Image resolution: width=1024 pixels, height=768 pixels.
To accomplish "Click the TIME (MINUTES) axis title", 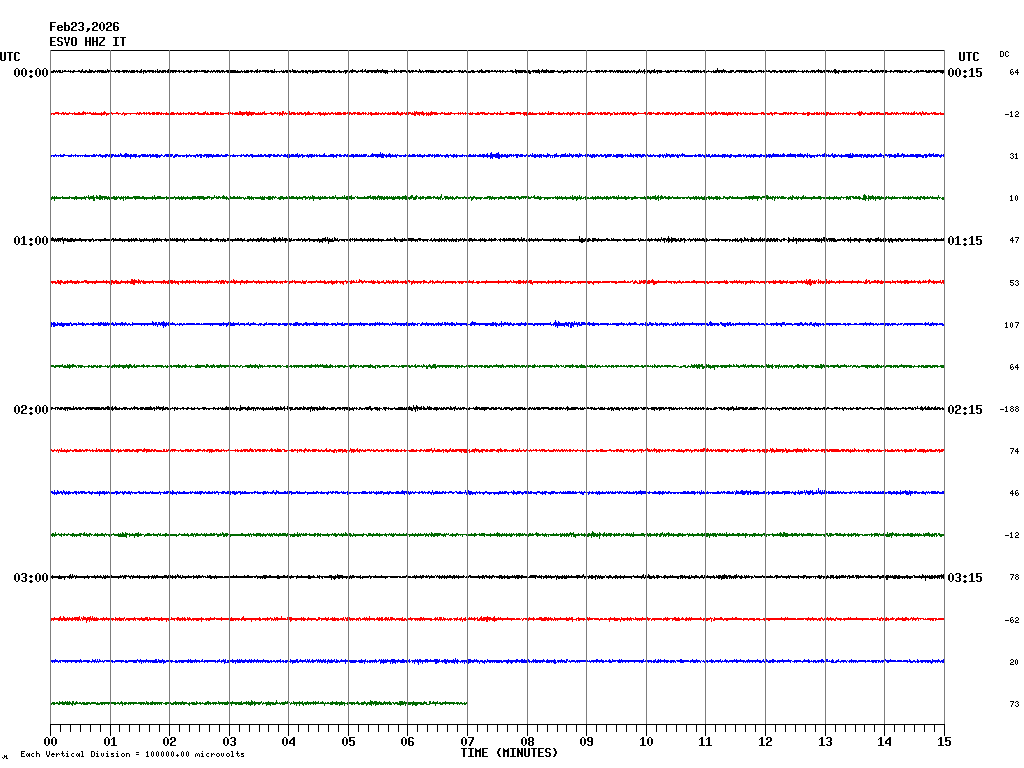I will point(509,753).
